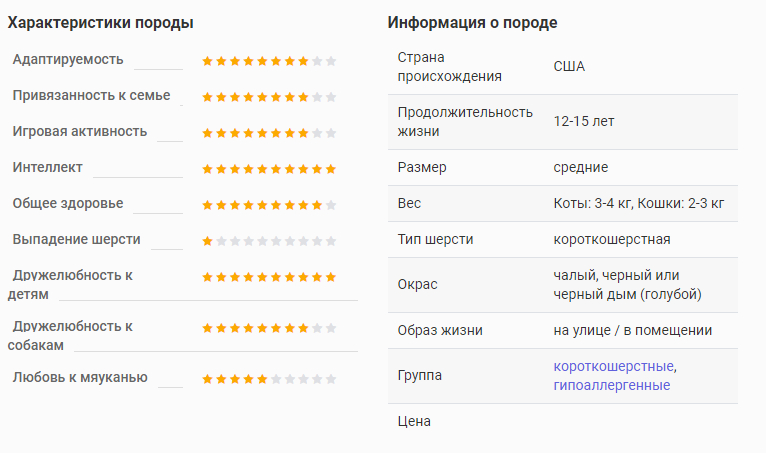Click the Вес row weight values
Screen dimensions: 766x453
pyautogui.click(x=638, y=203)
